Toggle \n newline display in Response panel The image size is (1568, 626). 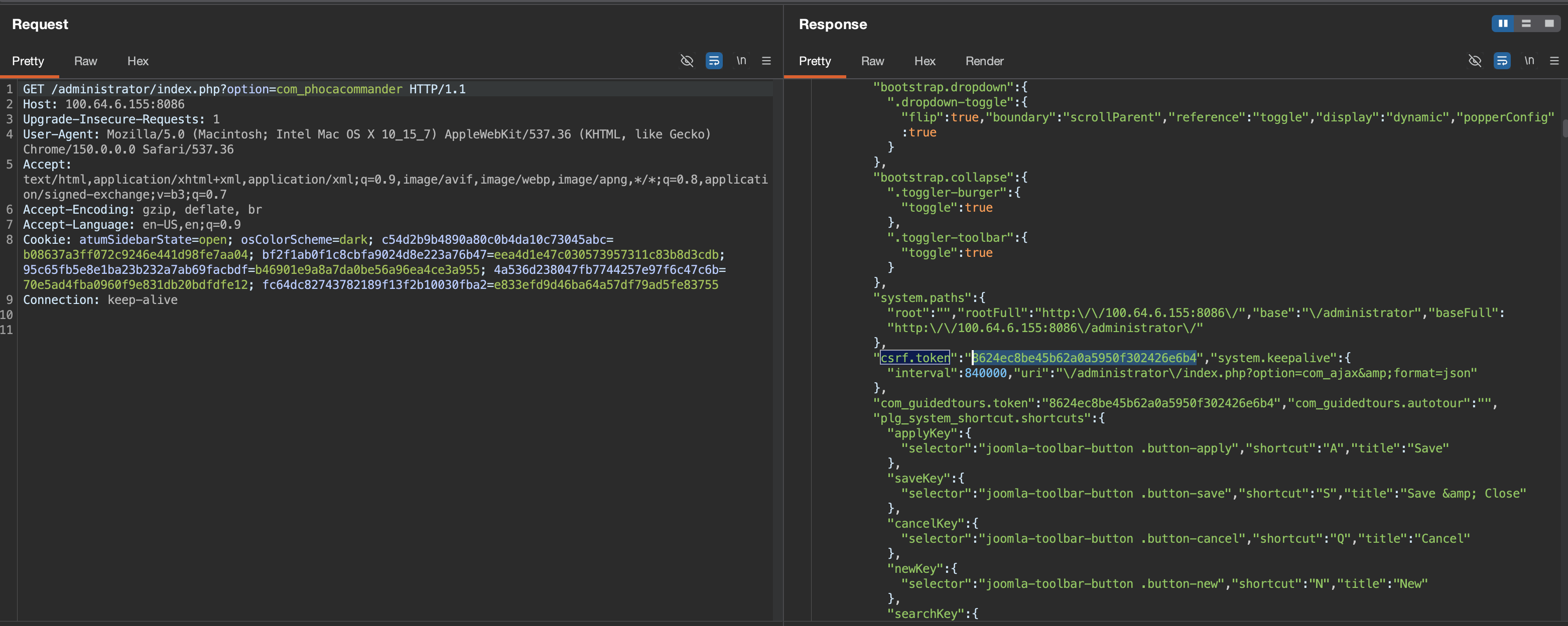pos(1529,60)
